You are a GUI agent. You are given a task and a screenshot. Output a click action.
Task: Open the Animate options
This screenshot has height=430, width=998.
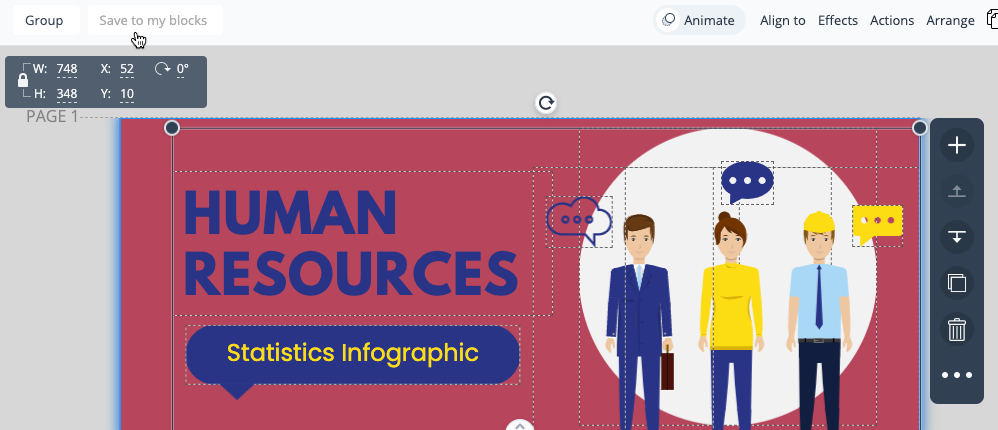click(699, 20)
